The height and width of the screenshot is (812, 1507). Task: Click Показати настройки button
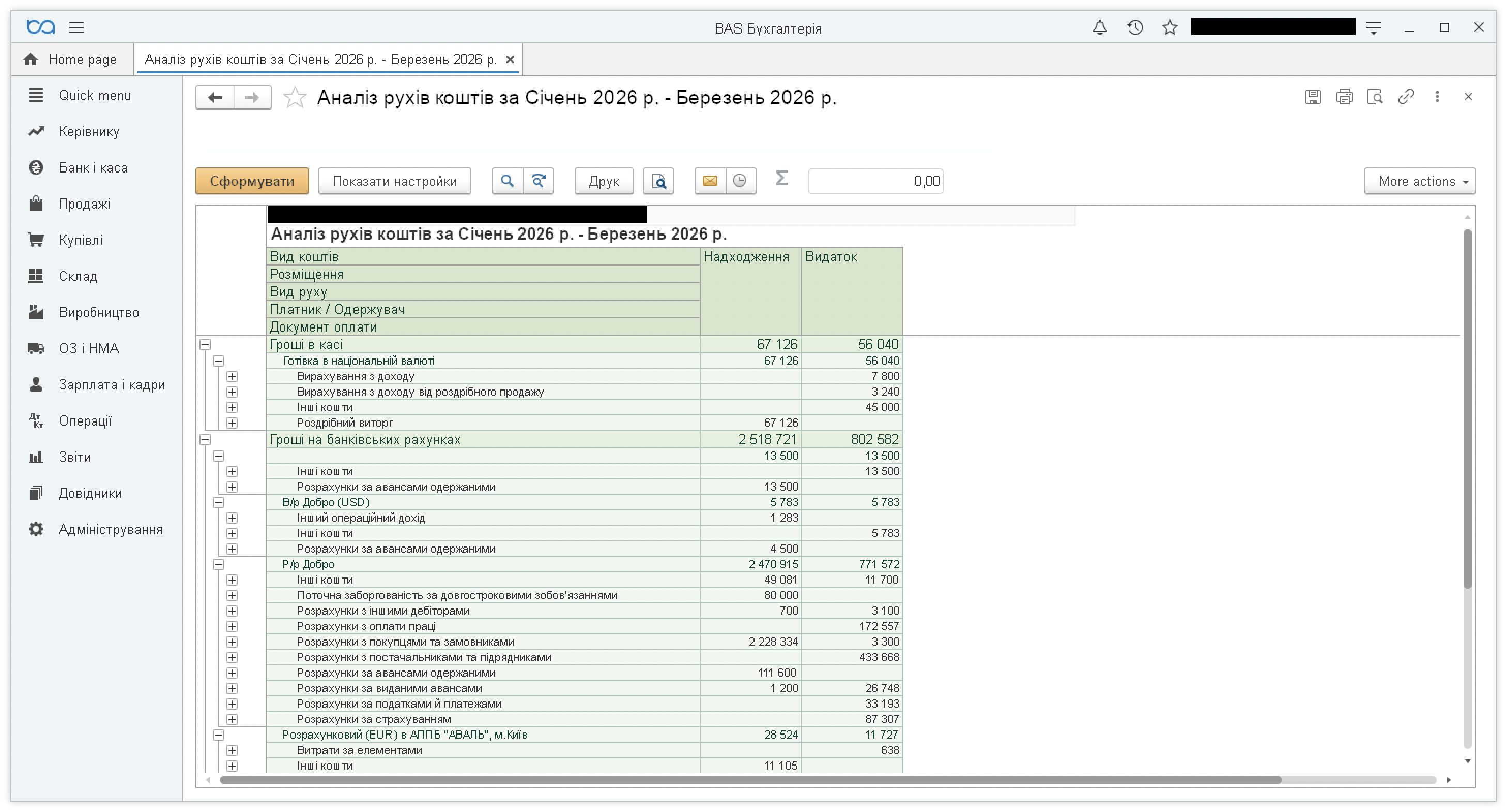(x=394, y=181)
